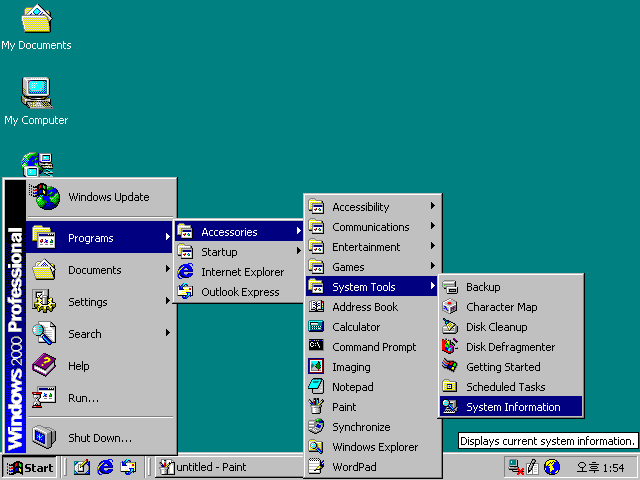The height and width of the screenshot is (480, 640).
Task: Expand the Startup submenu arrow
Action: (298, 251)
